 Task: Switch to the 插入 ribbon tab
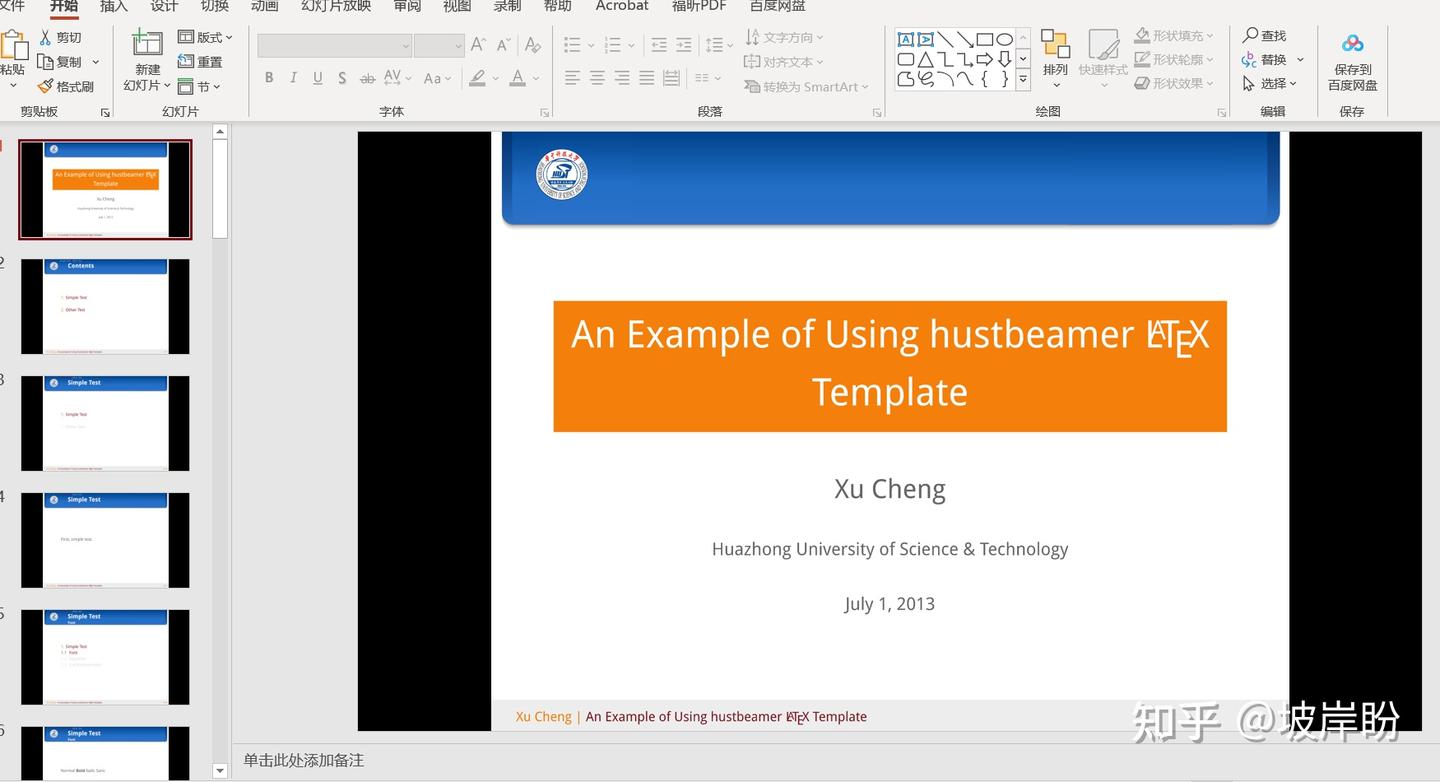[113, 7]
